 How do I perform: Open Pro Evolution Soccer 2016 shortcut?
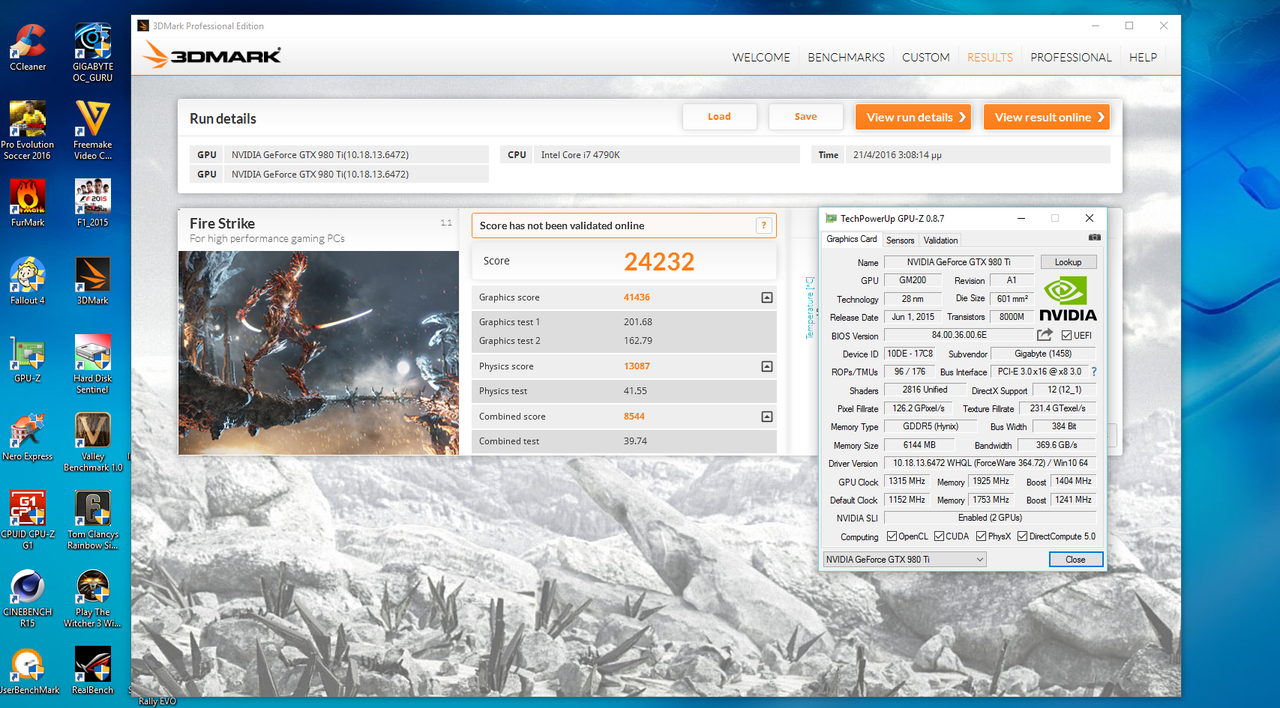27,130
